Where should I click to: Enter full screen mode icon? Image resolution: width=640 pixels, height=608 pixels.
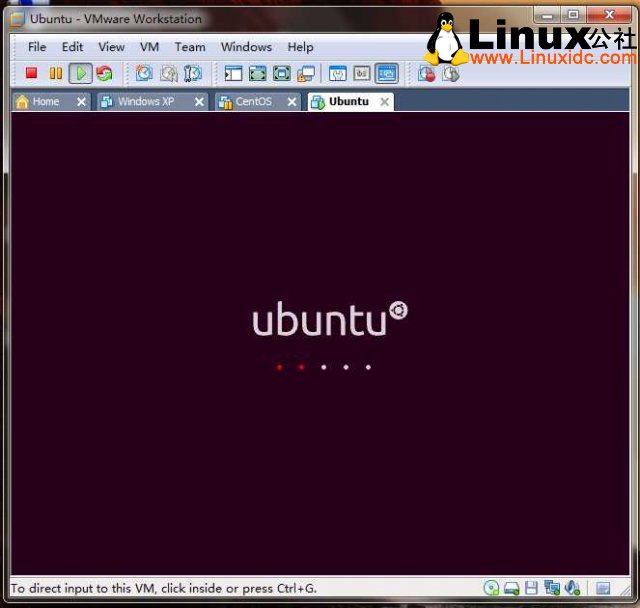coord(282,73)
